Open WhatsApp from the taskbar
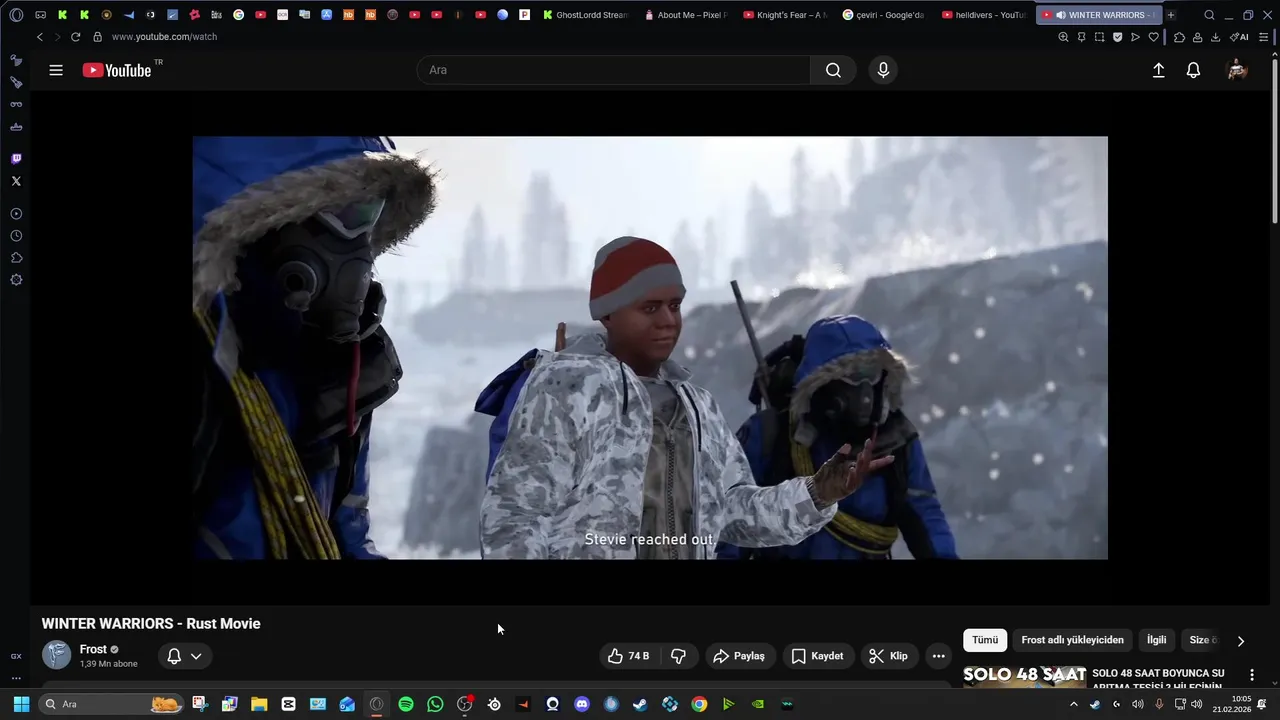The height and width of the screenshot is (720, 1280). (x=435, y=704)
